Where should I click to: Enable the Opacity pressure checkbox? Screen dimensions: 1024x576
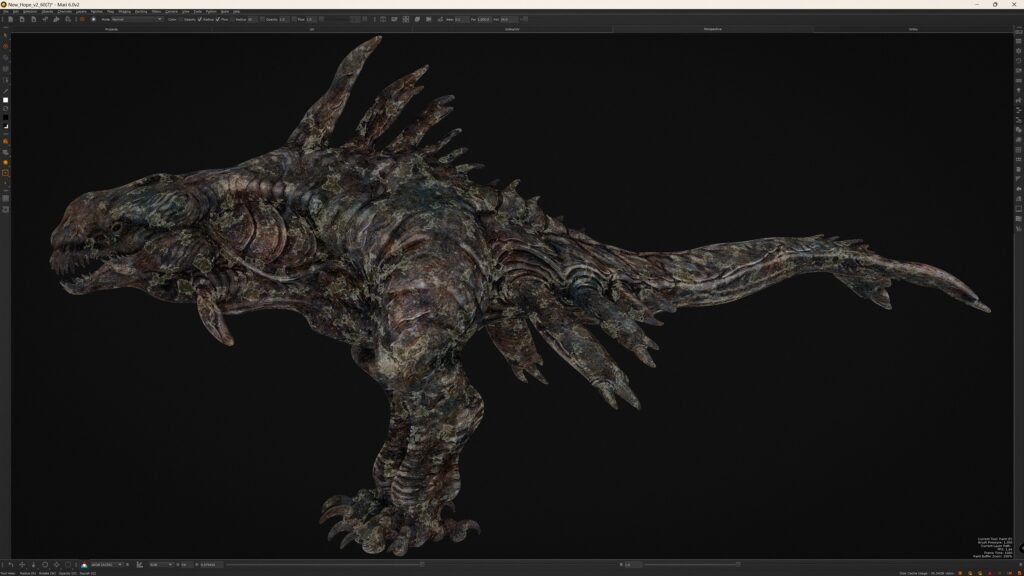(x=181, y=19)
